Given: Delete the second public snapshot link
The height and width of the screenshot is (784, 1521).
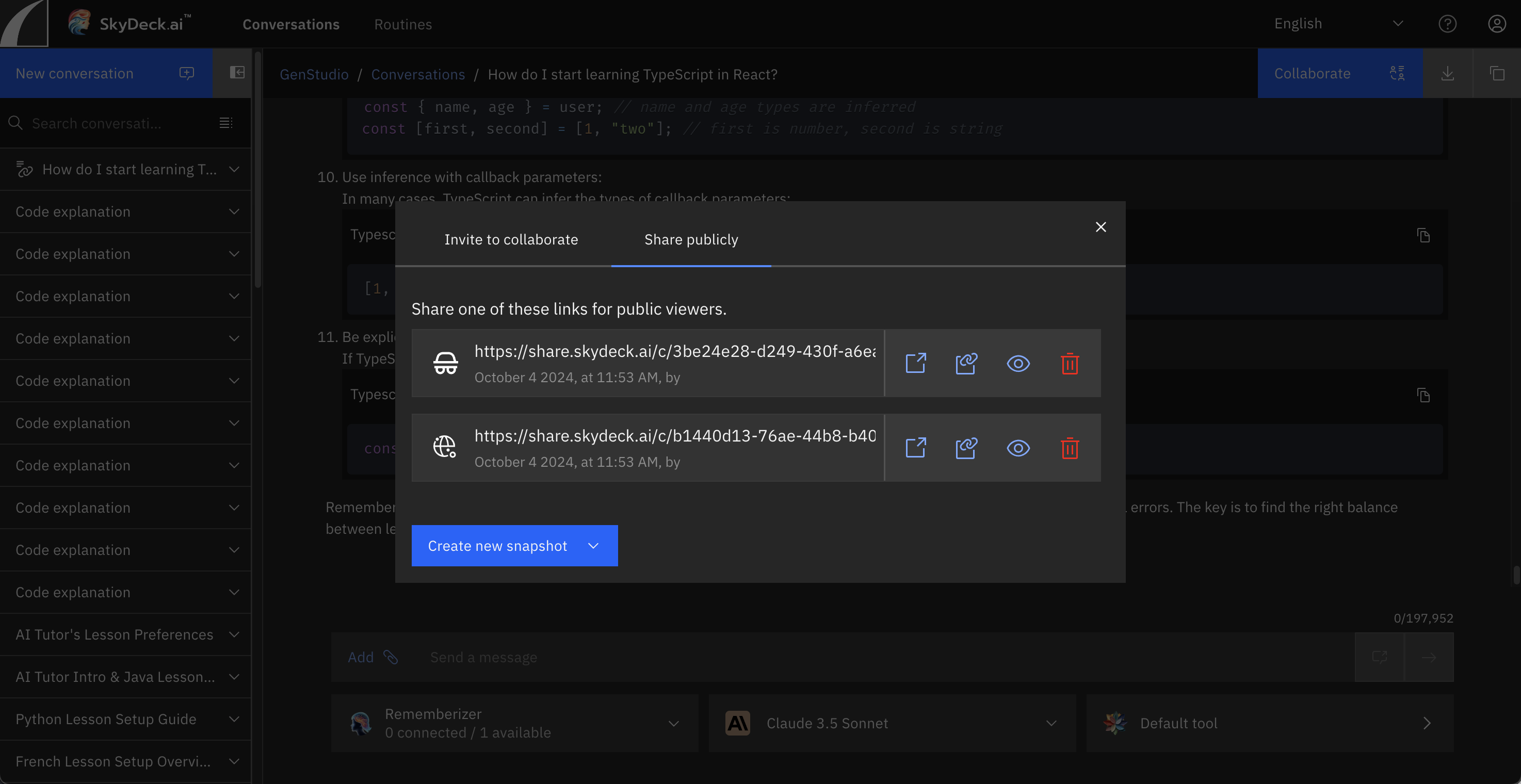Looking at the screenshot, I should pos(1070,448).
